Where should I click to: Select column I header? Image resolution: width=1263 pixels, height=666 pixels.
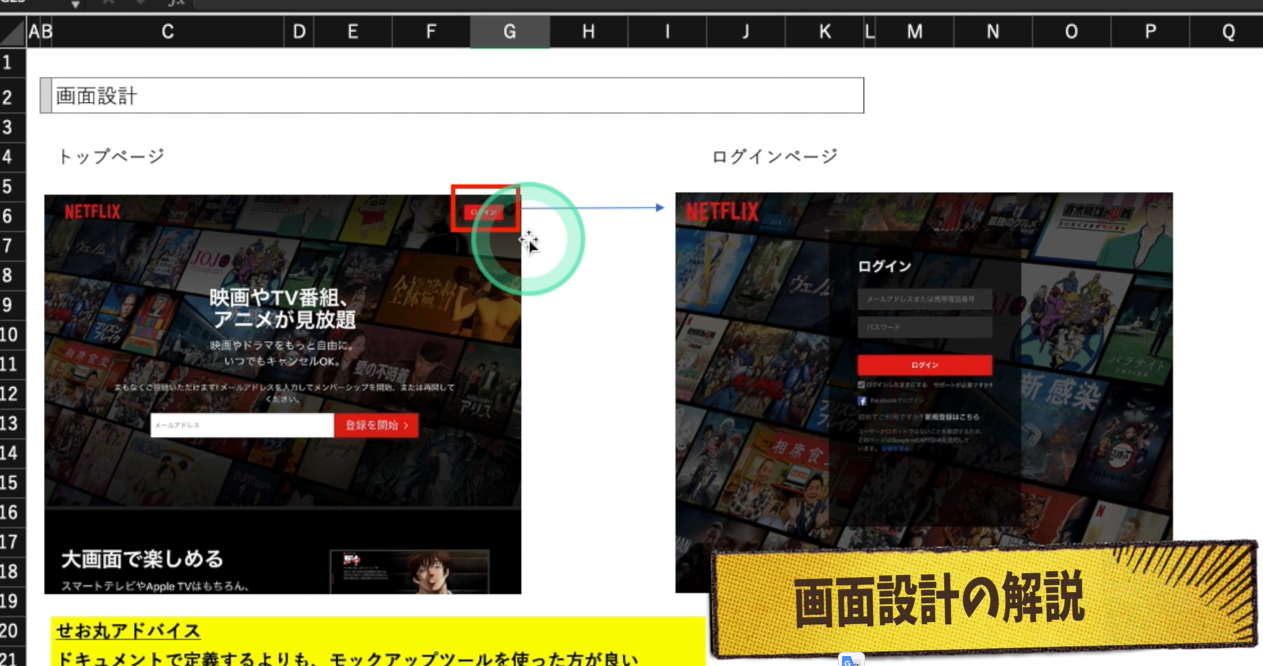(667, 33)
